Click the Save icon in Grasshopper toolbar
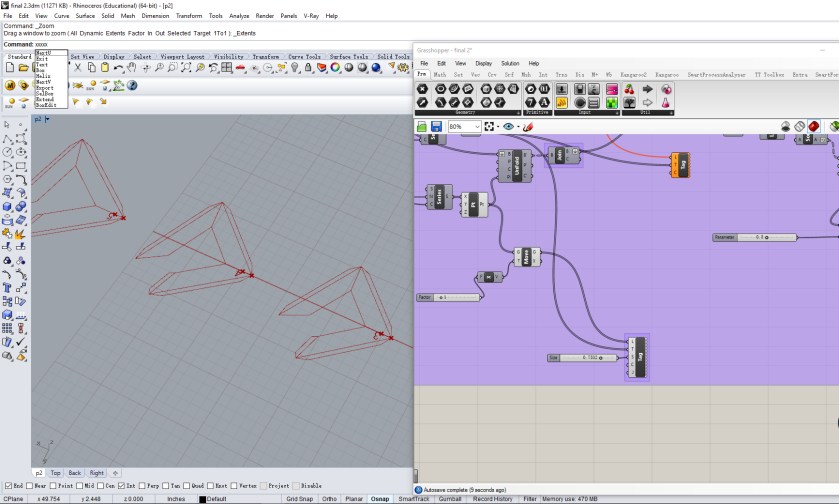 (x=437, y=127)
